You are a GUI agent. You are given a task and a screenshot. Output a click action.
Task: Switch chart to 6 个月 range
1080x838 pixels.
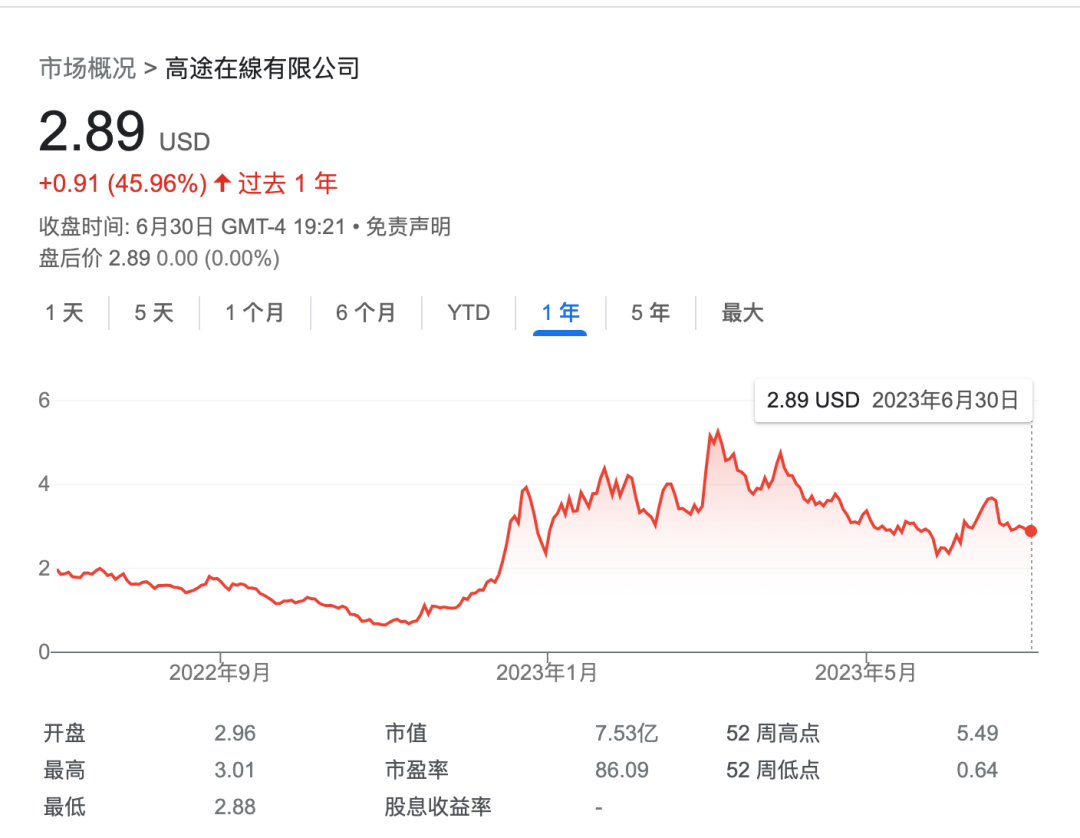366,313
